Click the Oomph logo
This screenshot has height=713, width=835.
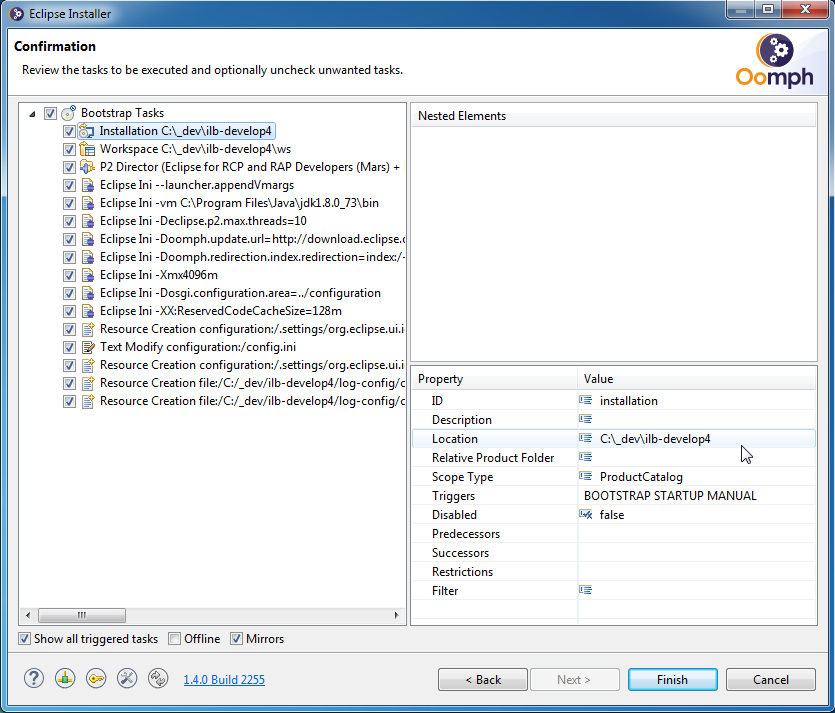(x=775, y=61)
